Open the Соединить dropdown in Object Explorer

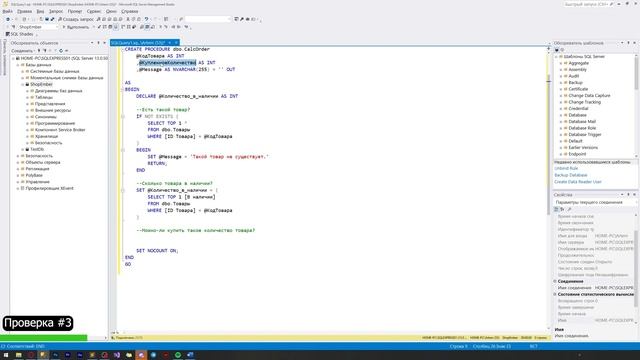pyautogui.click(x=22, y=51)
